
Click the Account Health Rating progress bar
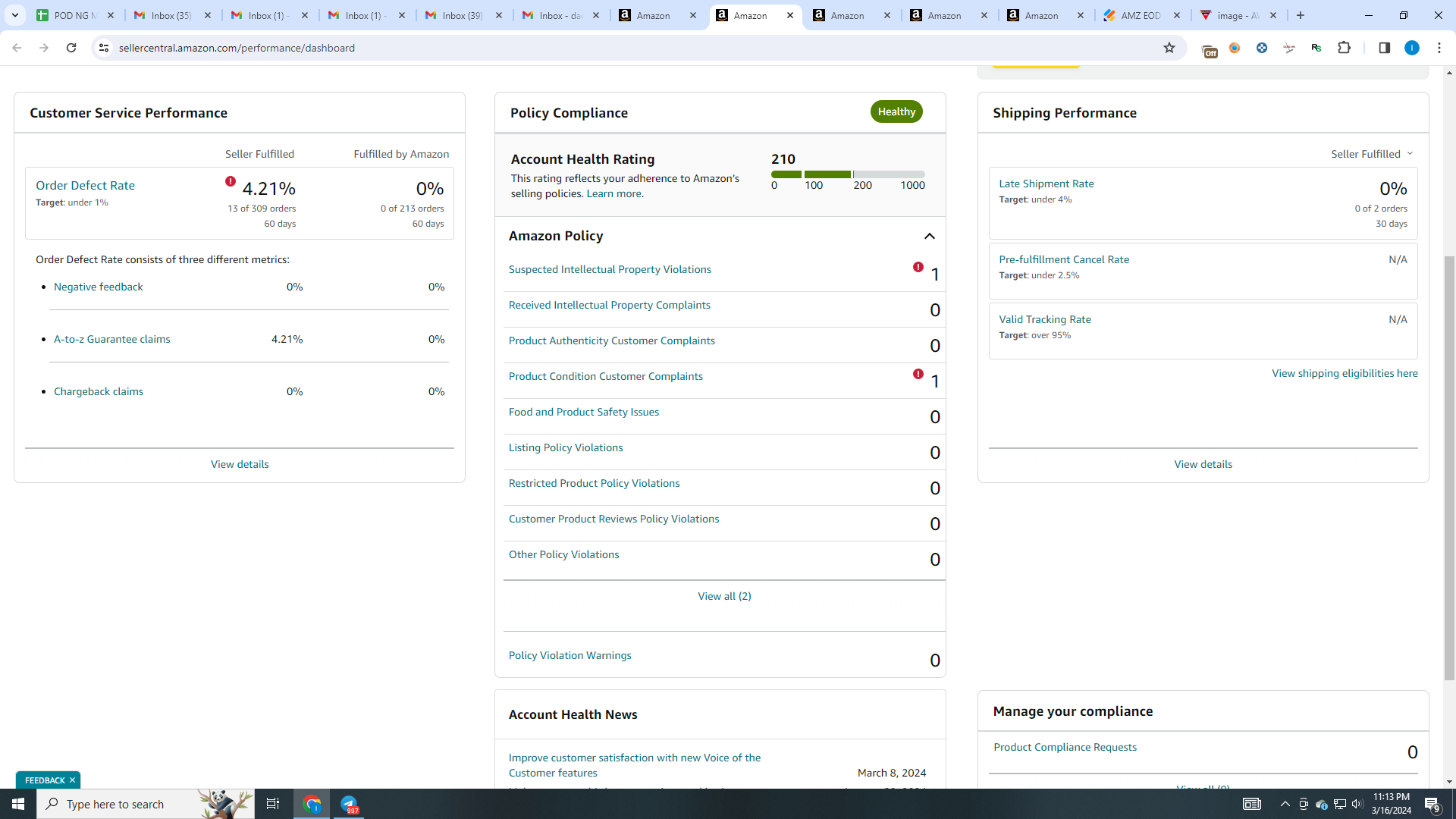(848, 174)
